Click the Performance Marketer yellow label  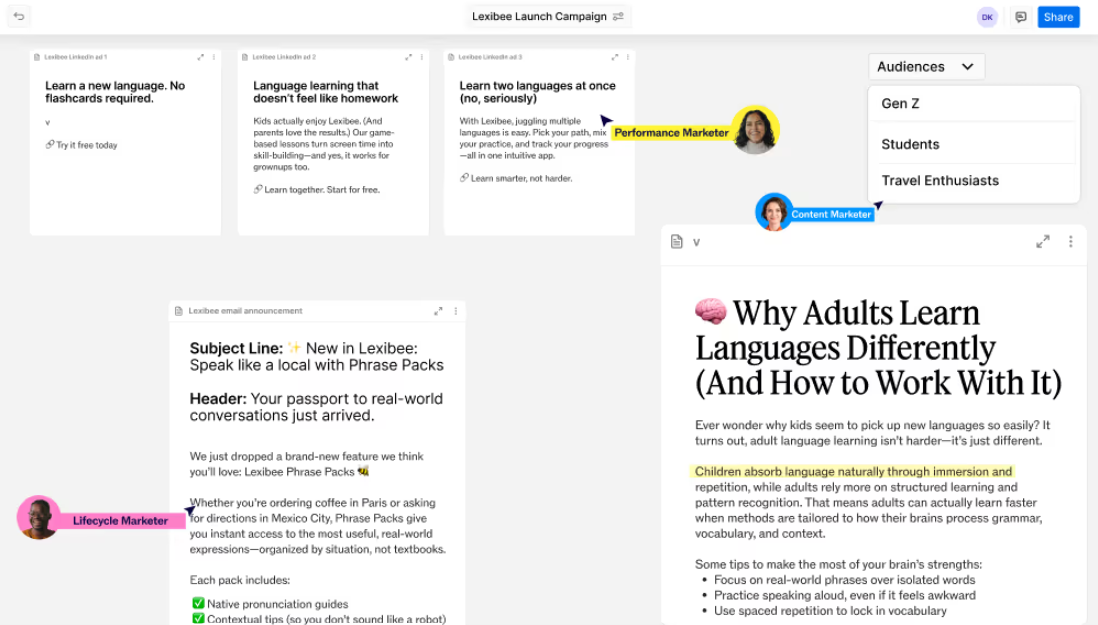point(672,133)
